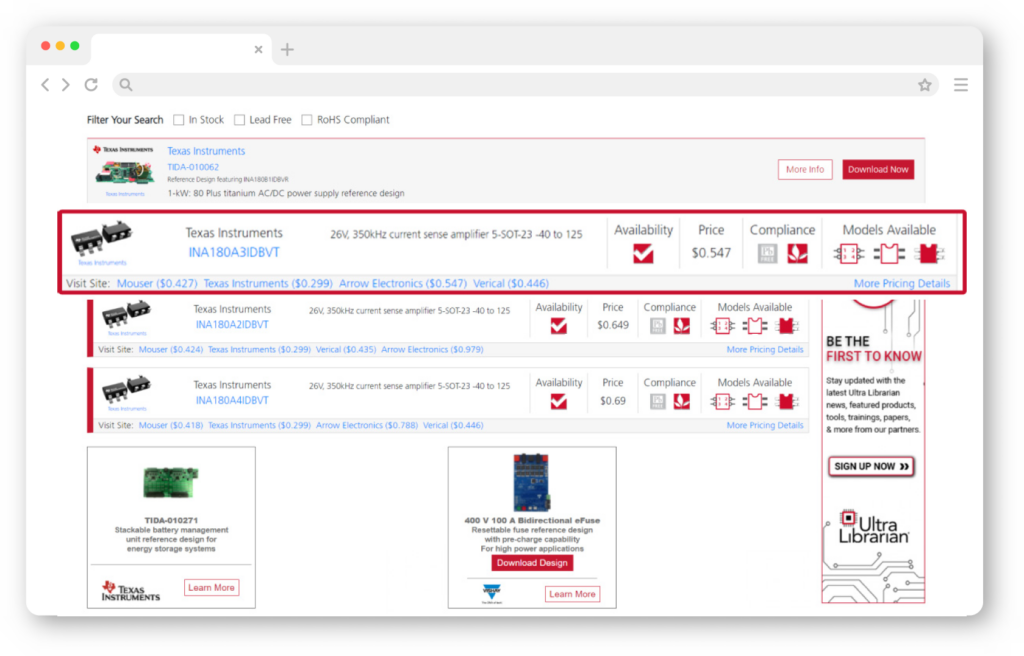Click the 3D model icon for INA180A4IDBVT
This screenshot has height=656, width=1024.
(x=786, y=401)
